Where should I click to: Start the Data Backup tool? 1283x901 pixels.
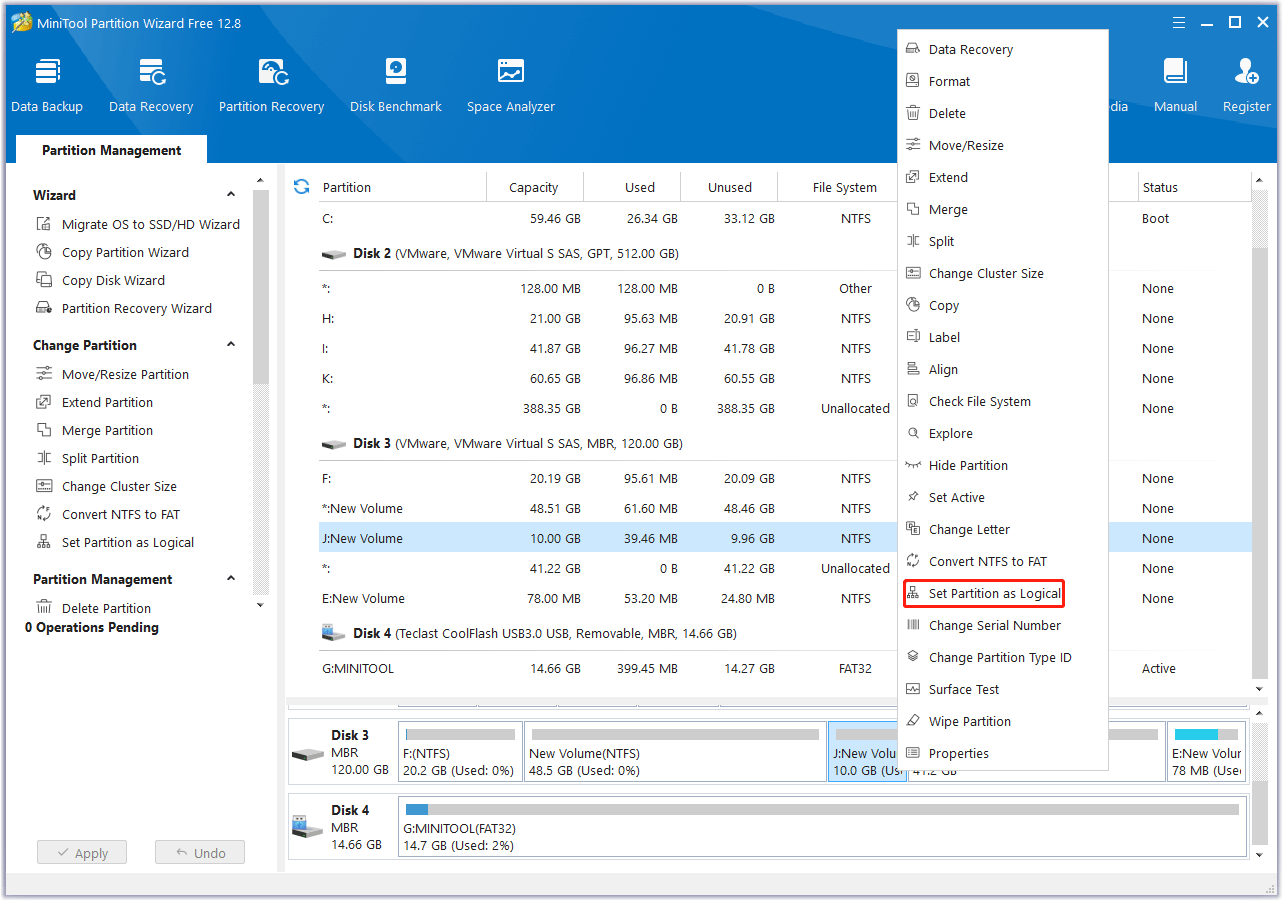point(47,82)
